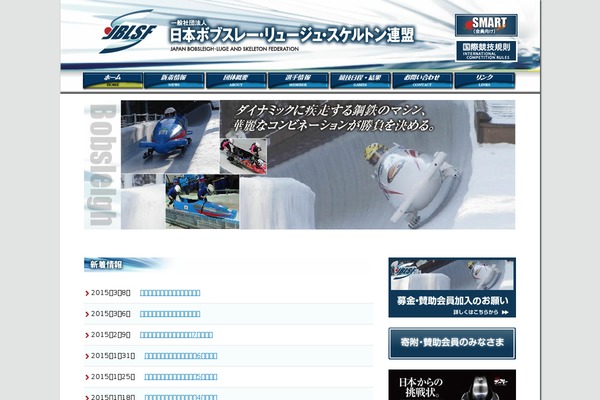600x400 pixels.
Task: Open the news link dated 2015 March 8
Action: pyautogui.click(x=170, y=293)
